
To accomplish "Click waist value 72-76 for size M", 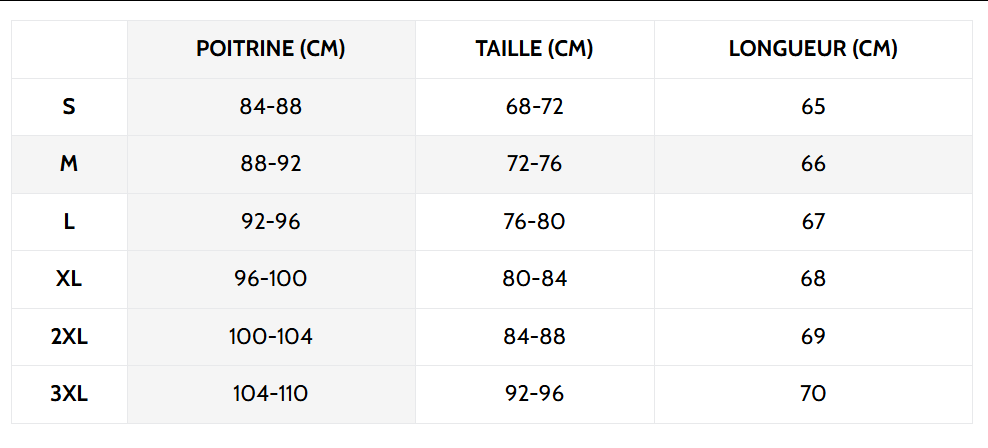I will point(534,164).
